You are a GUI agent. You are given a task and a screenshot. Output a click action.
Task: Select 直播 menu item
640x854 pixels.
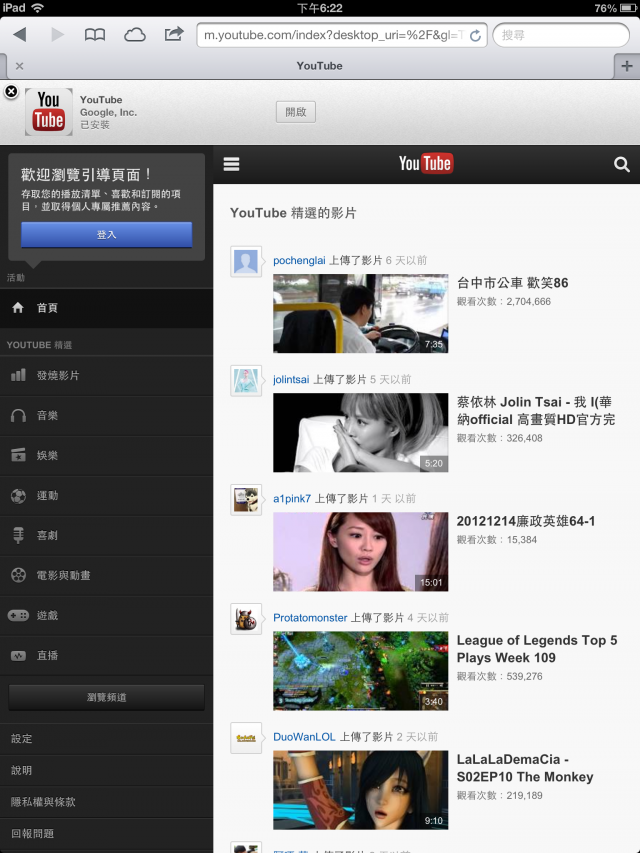pyautogui.click(x=106, y=656)
